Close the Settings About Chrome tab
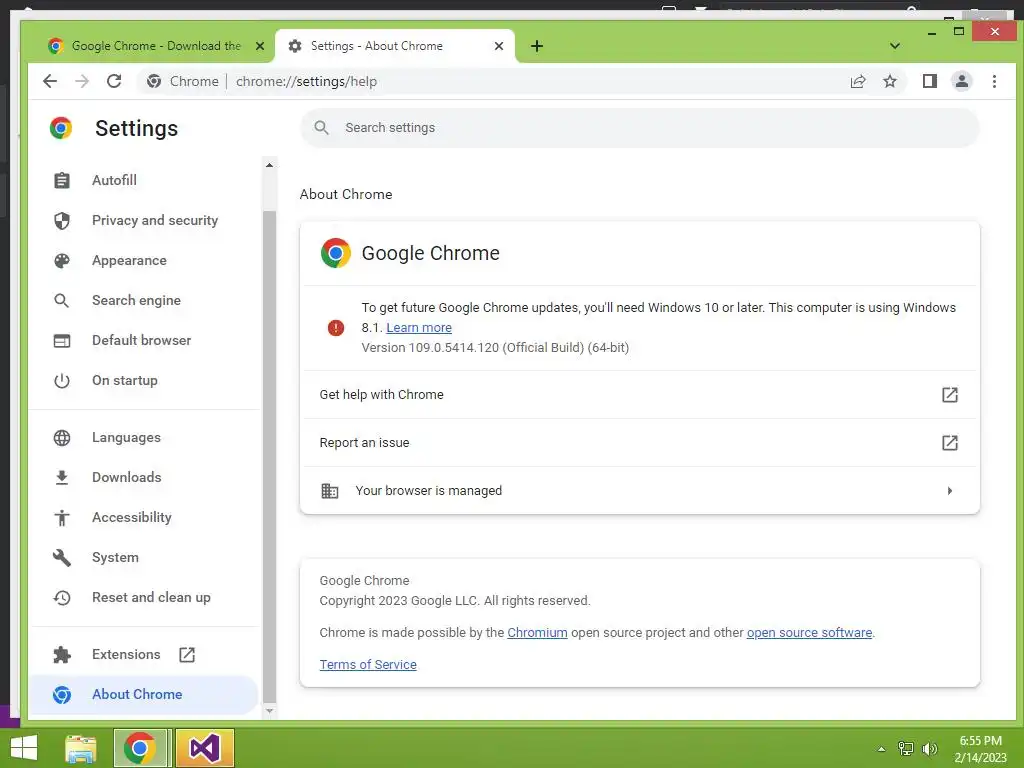 tap(499, 46)
